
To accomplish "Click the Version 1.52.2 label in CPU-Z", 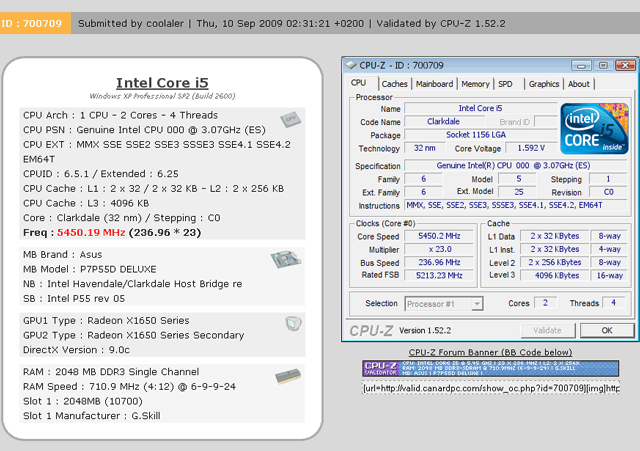I will 425,331.
